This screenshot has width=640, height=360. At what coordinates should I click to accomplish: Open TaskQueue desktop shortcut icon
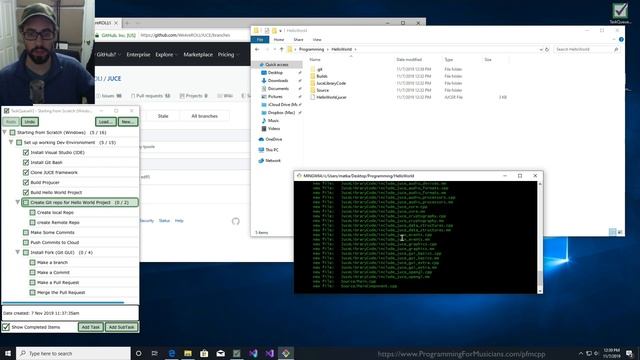pos(620,12)
